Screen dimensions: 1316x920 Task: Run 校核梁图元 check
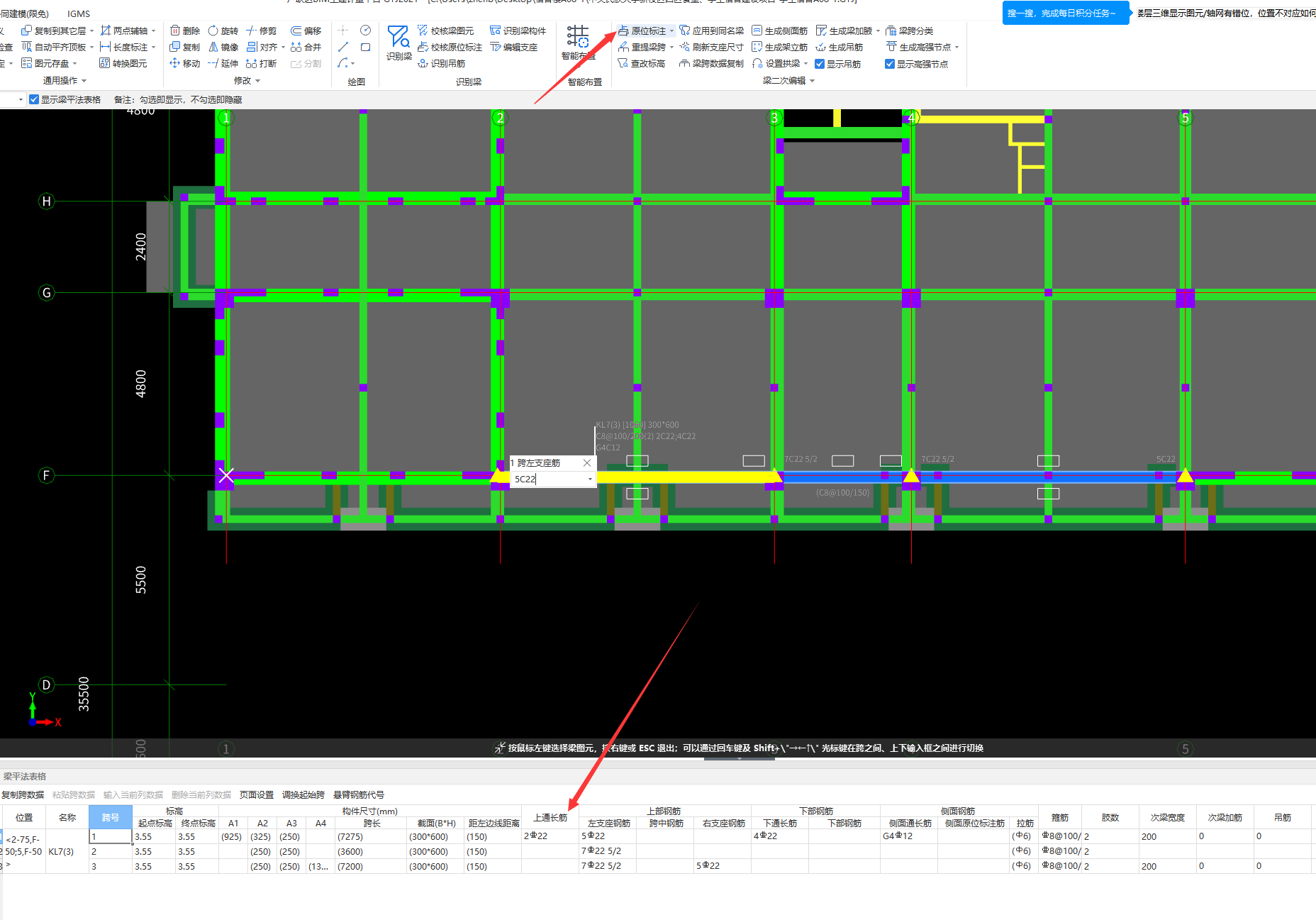coord(445,31)
